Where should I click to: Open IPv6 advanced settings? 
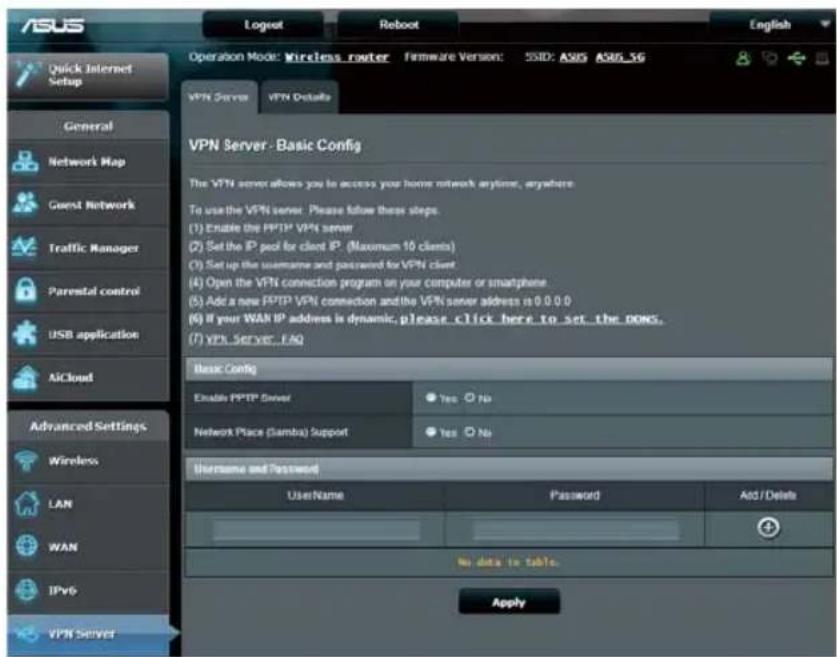tap(89, 590)
